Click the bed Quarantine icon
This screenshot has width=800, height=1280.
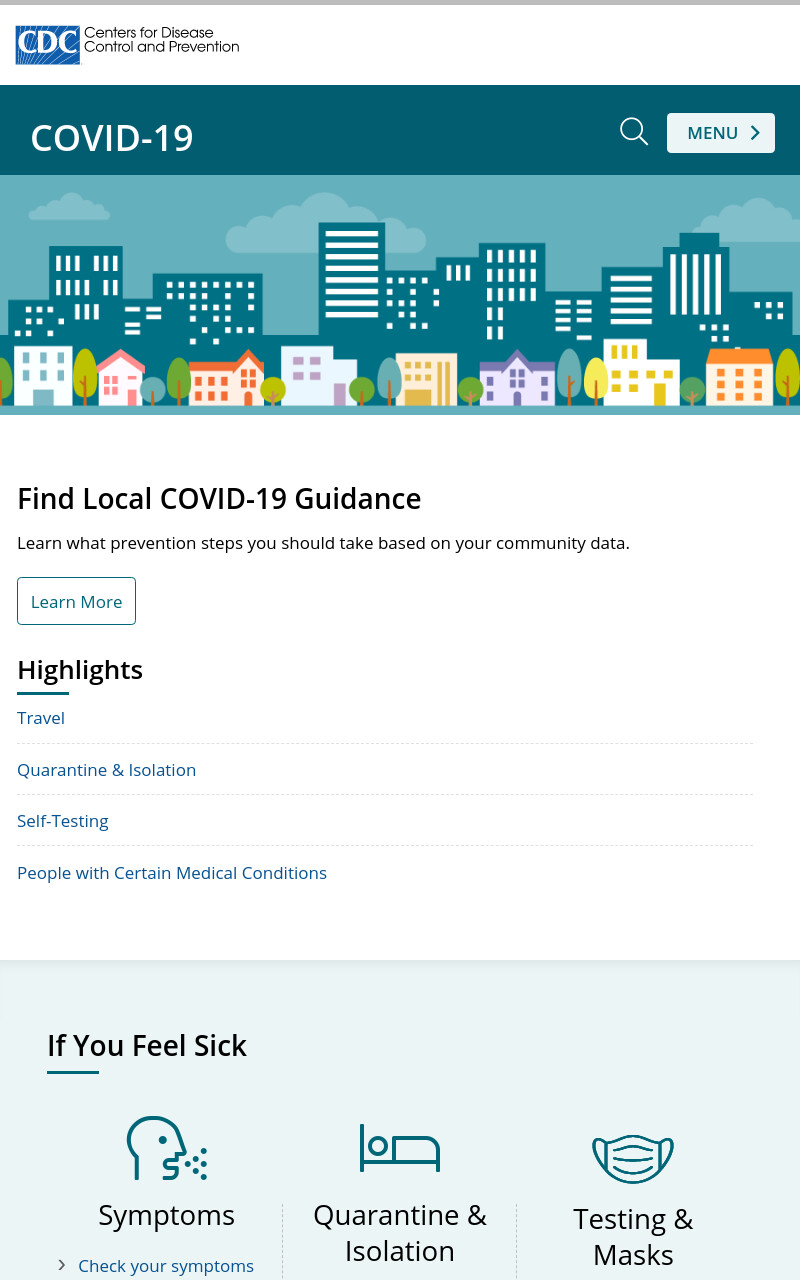(400, 1147)
